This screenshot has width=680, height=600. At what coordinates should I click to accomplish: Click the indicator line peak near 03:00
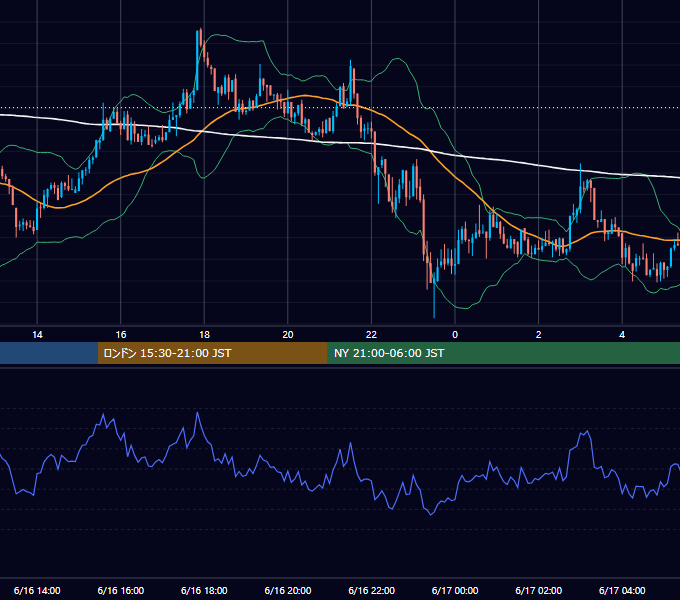pyautogui.click(x=587, y=431)
